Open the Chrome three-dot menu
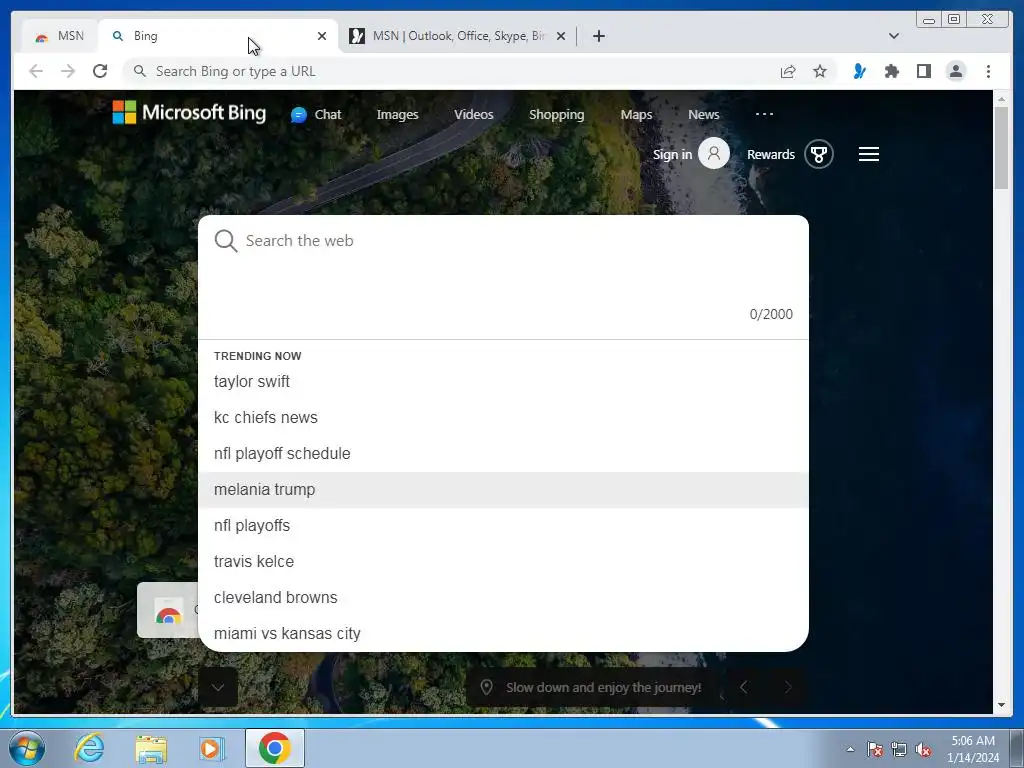This screenshot has height=768, width=1024. pyautogui.click(x=988, y=71)
